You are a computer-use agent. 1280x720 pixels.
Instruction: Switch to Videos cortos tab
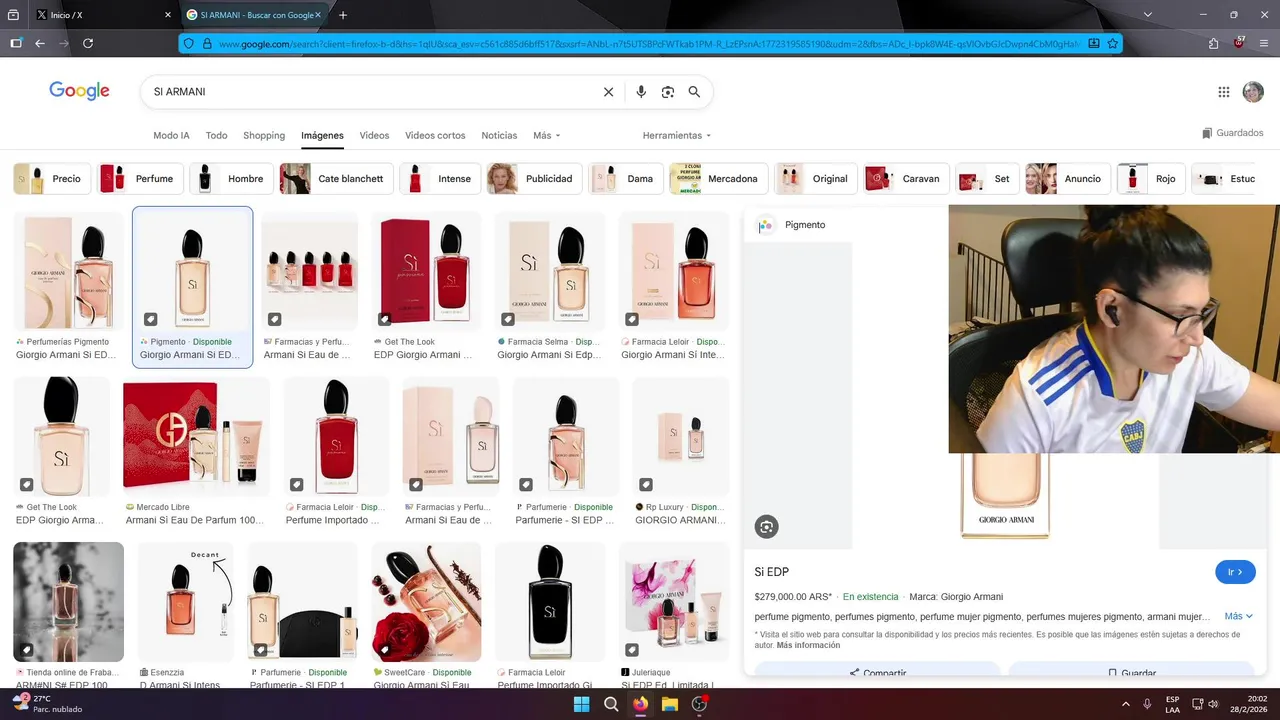(x=435, y=136)
